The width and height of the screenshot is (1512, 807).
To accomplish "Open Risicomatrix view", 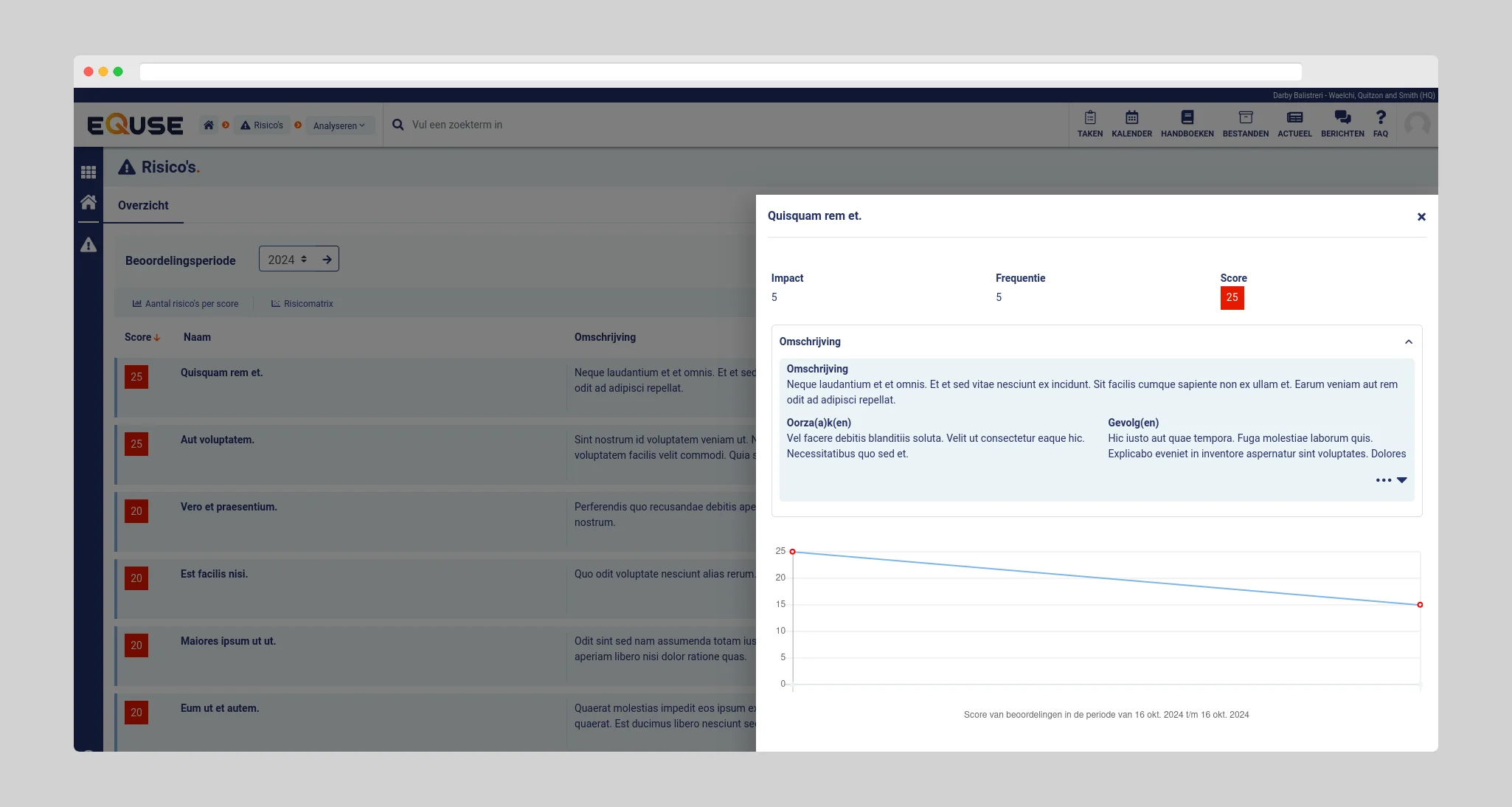I will (302, 303).
